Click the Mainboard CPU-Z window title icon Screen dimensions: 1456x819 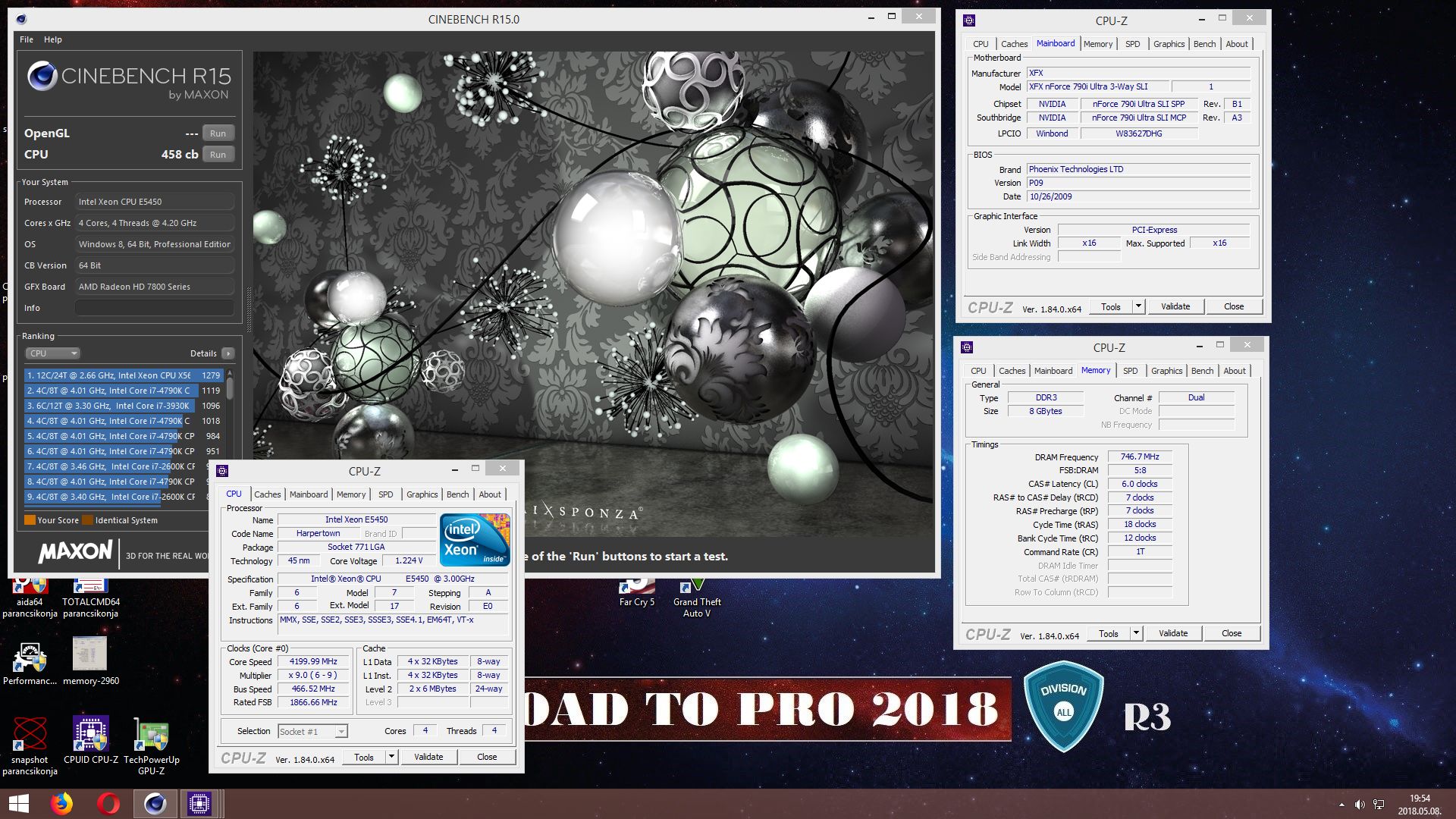tap(968, 20)
